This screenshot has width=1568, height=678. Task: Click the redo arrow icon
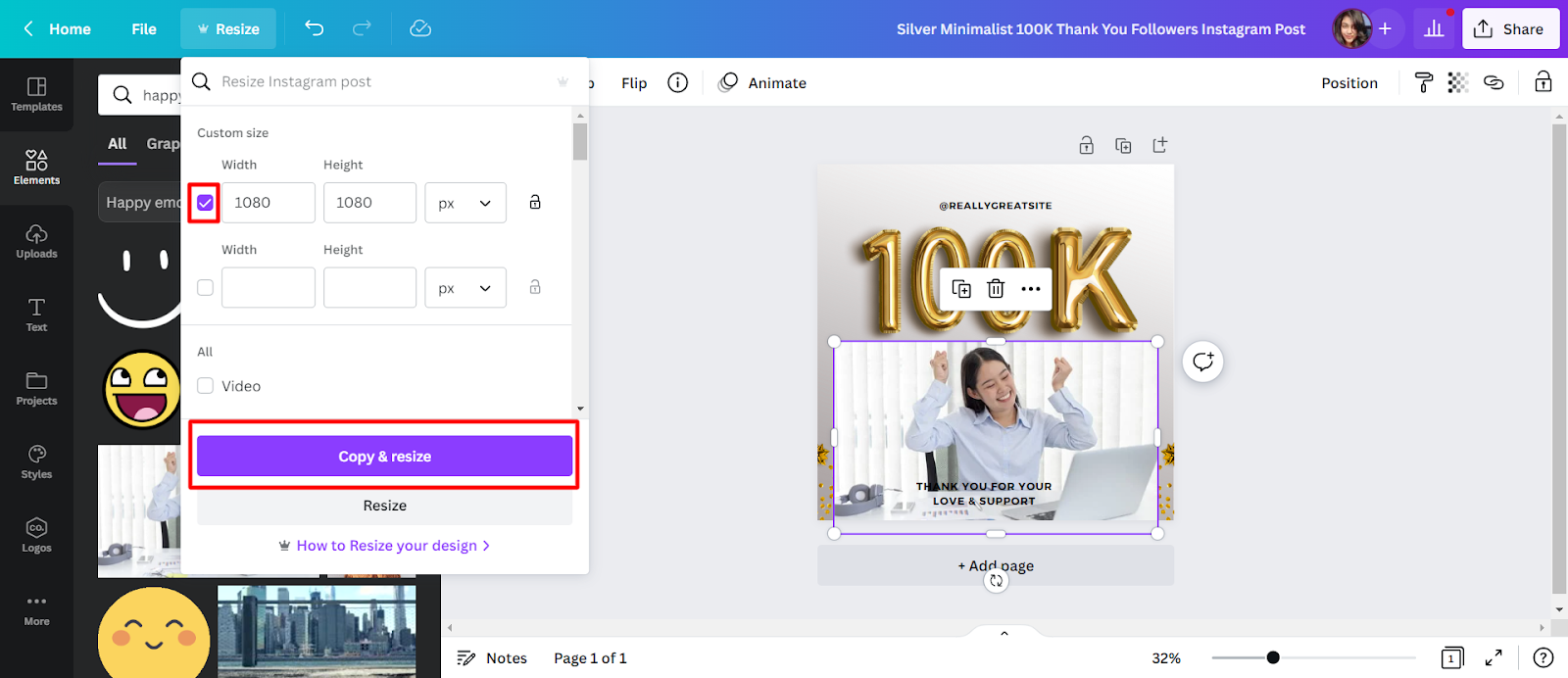pos(362,28)
